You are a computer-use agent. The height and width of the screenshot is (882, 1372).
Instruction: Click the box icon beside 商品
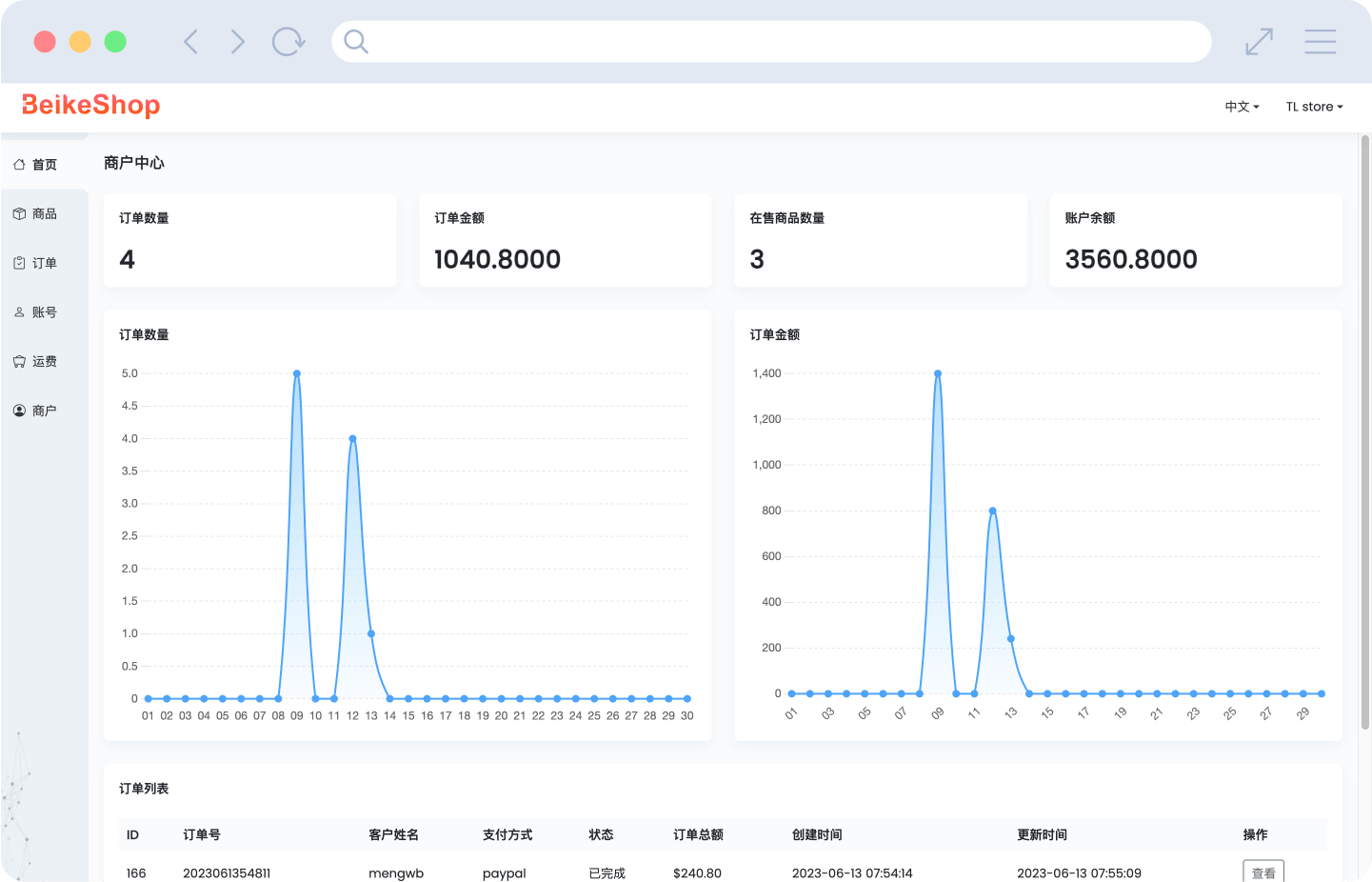(x=19, y=214)
